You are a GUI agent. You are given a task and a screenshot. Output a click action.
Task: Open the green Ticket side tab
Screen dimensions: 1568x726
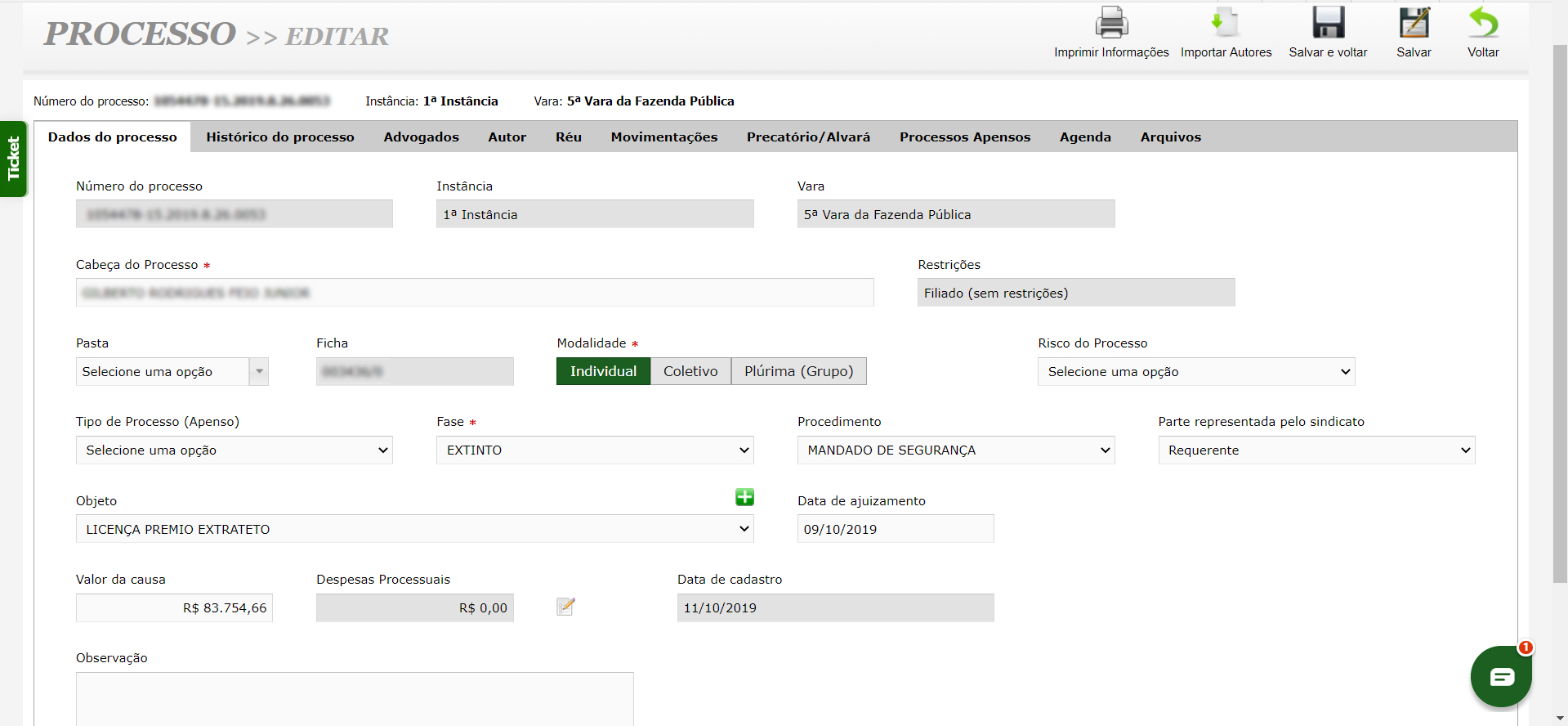13,159
